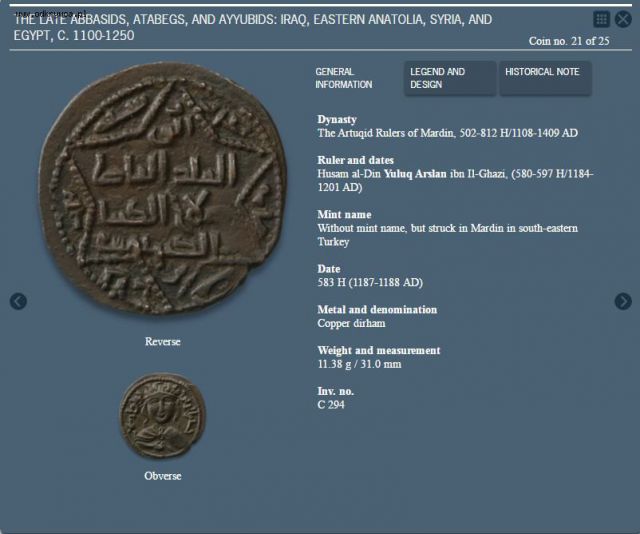Click the Mint name heading
This screenshot has width=640, height=534.
[344, 215]
